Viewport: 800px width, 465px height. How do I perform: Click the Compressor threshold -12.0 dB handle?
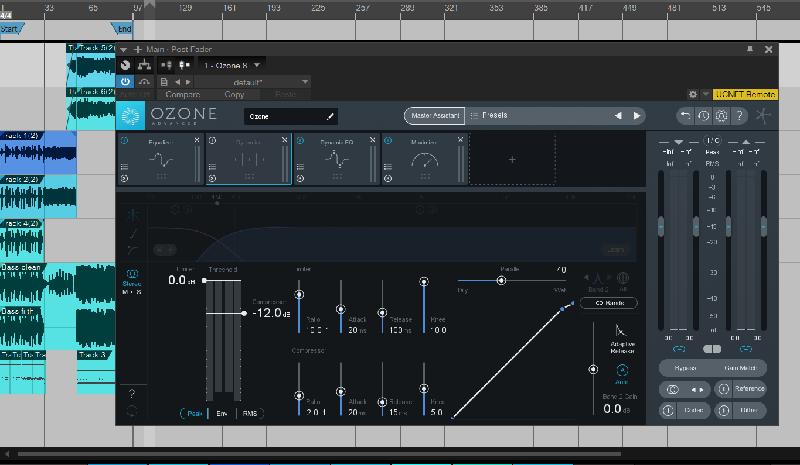244,313
